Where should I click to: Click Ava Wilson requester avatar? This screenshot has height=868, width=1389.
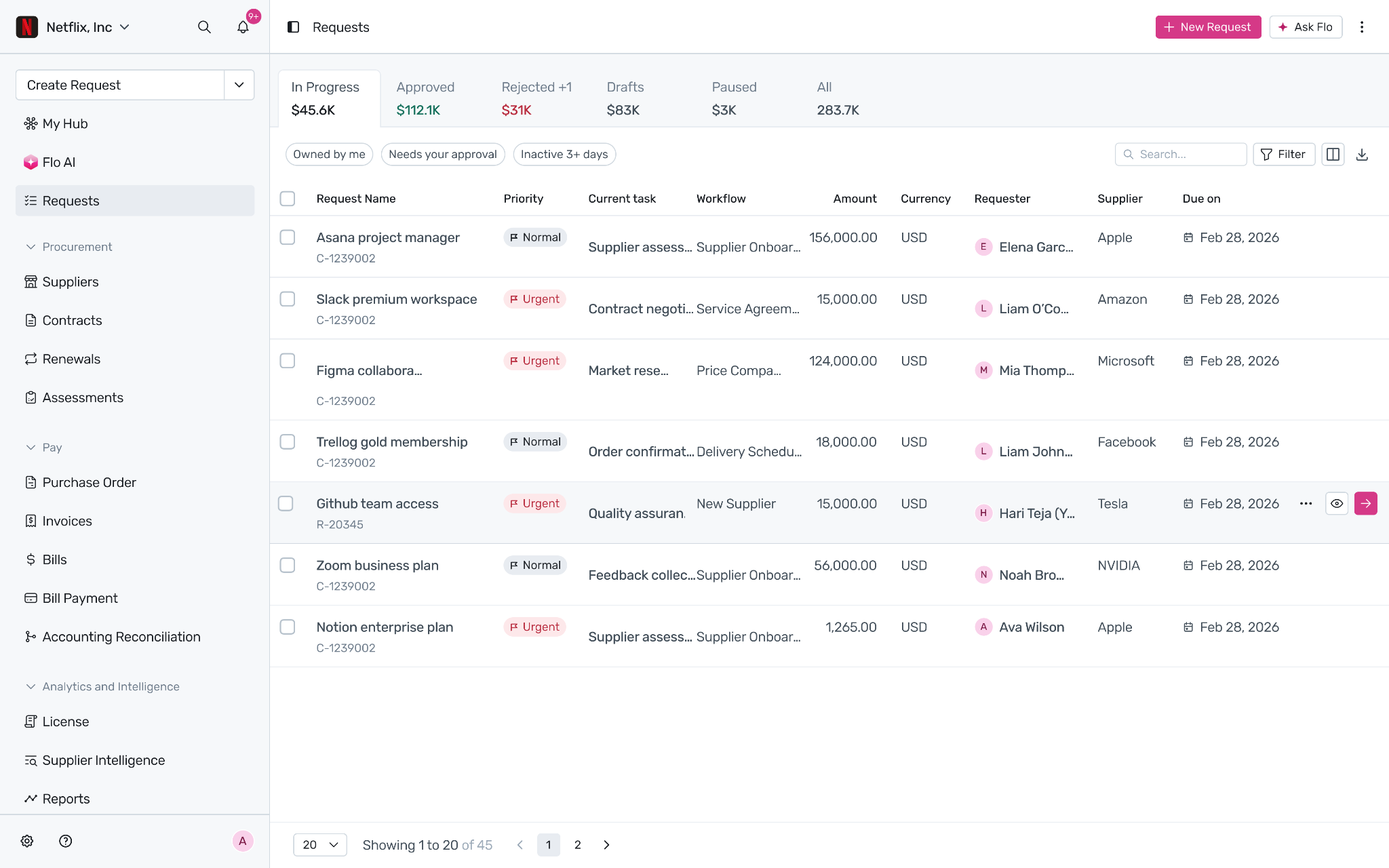983,627
